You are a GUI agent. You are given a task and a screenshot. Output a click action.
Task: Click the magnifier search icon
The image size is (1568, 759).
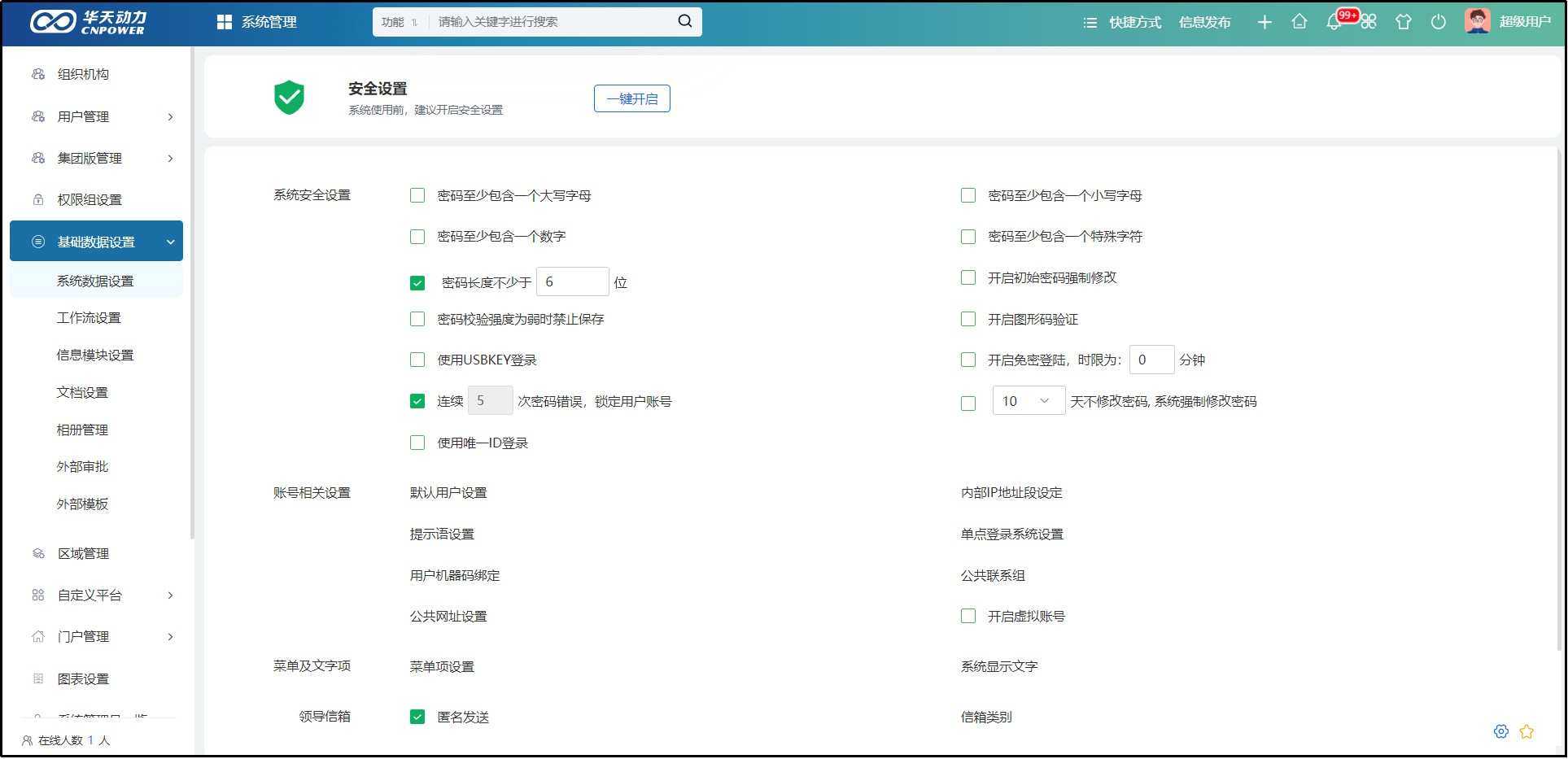point(685,21)
